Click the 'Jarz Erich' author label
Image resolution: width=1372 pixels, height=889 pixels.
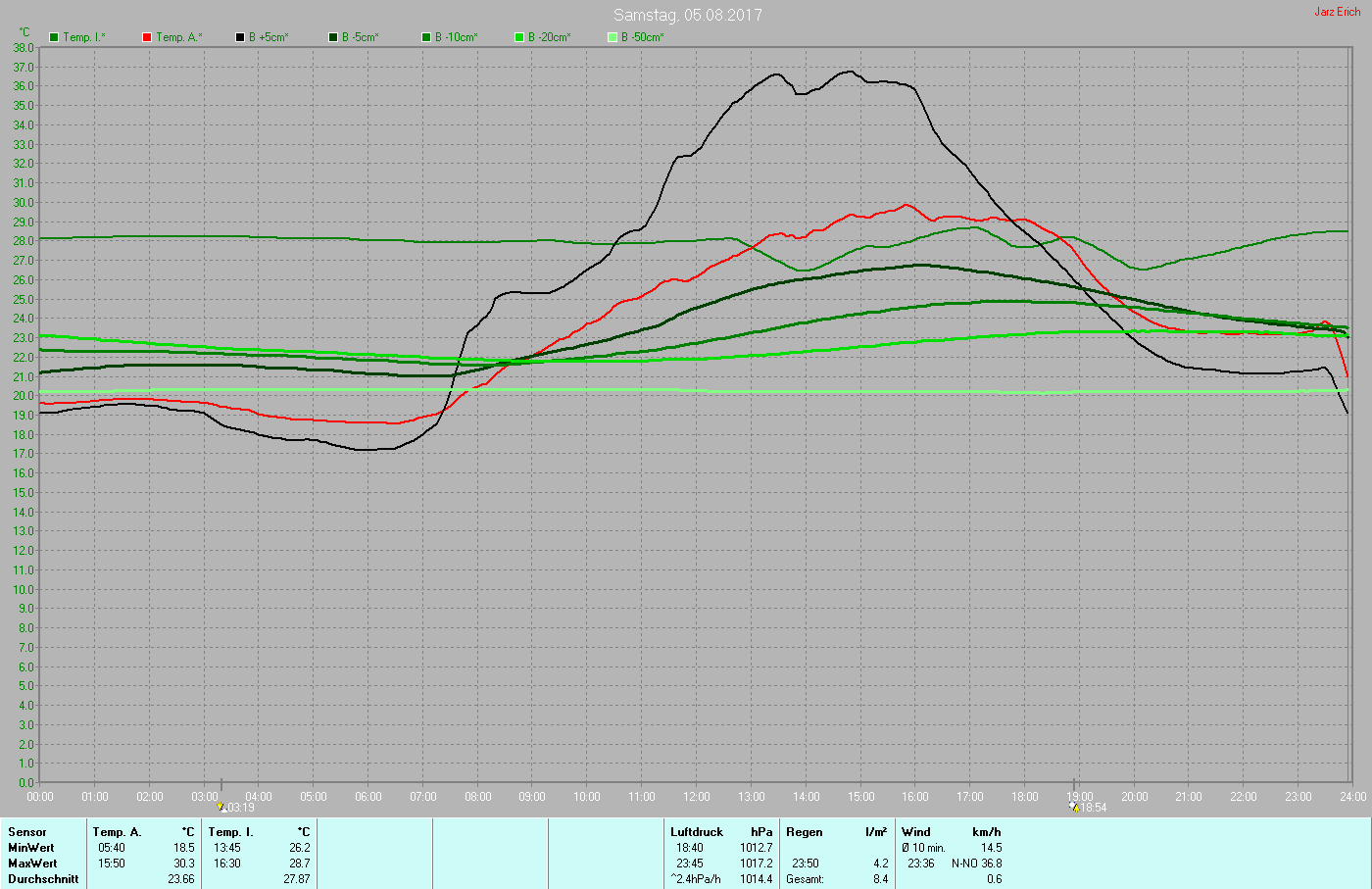pyautogui.click(x=1338, y=12)
